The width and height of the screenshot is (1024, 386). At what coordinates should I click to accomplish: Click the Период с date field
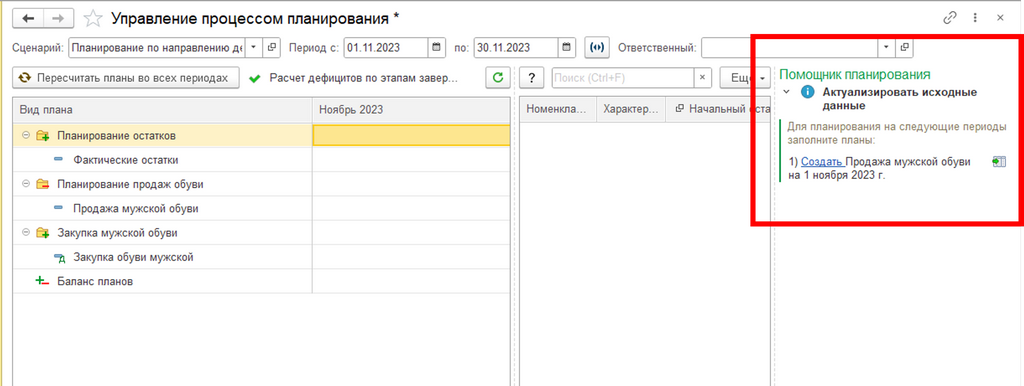click(x=386, y=47)
